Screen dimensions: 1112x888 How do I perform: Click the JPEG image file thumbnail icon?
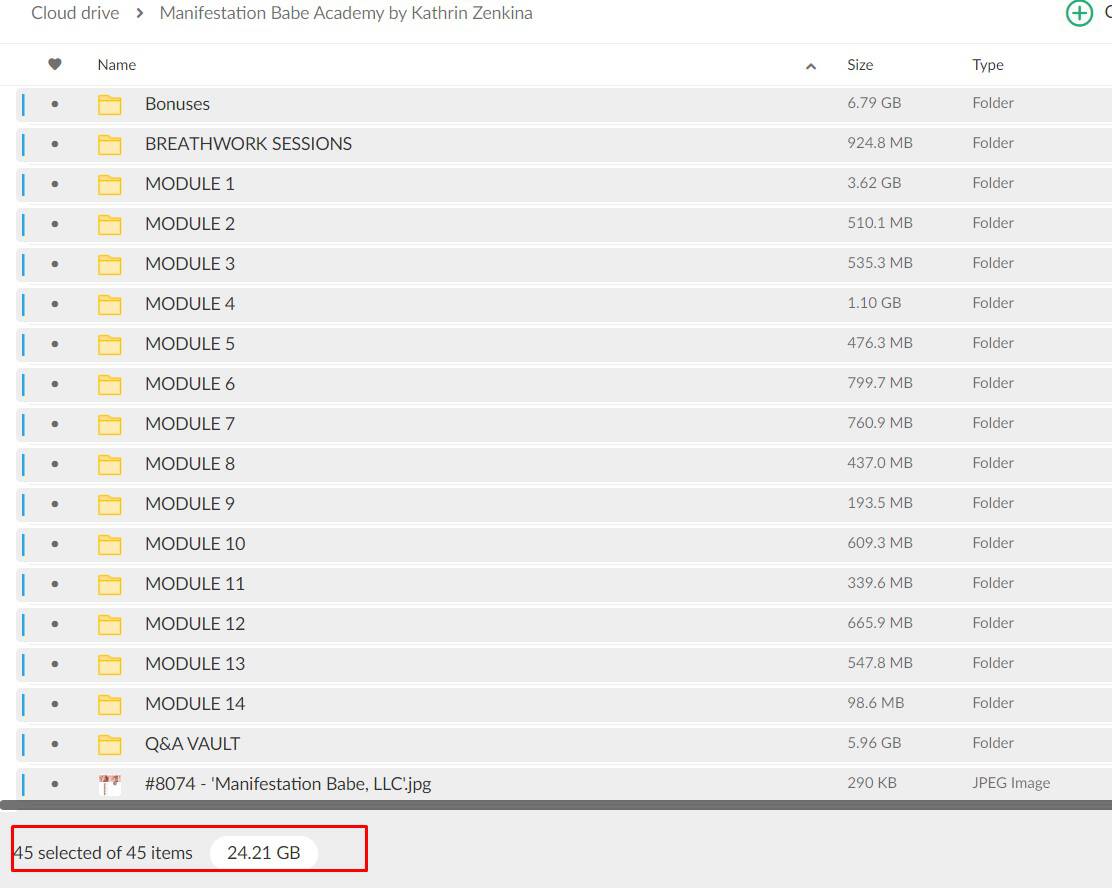click(x=109, y=784)
